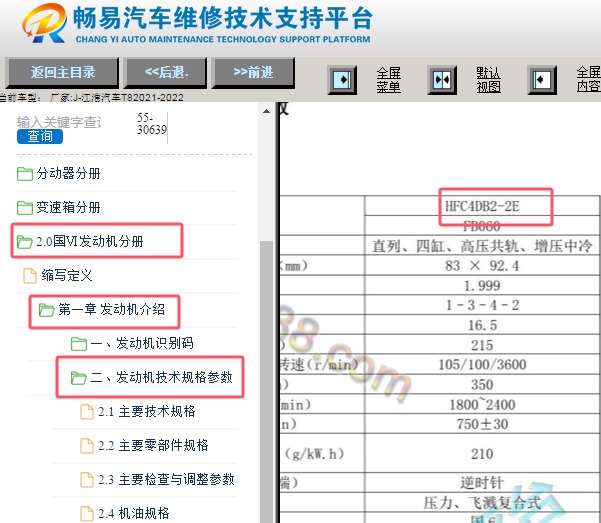Screen dimensions: 601x523
Task: Select the 默认视图 text label
Action: (488, 80)
